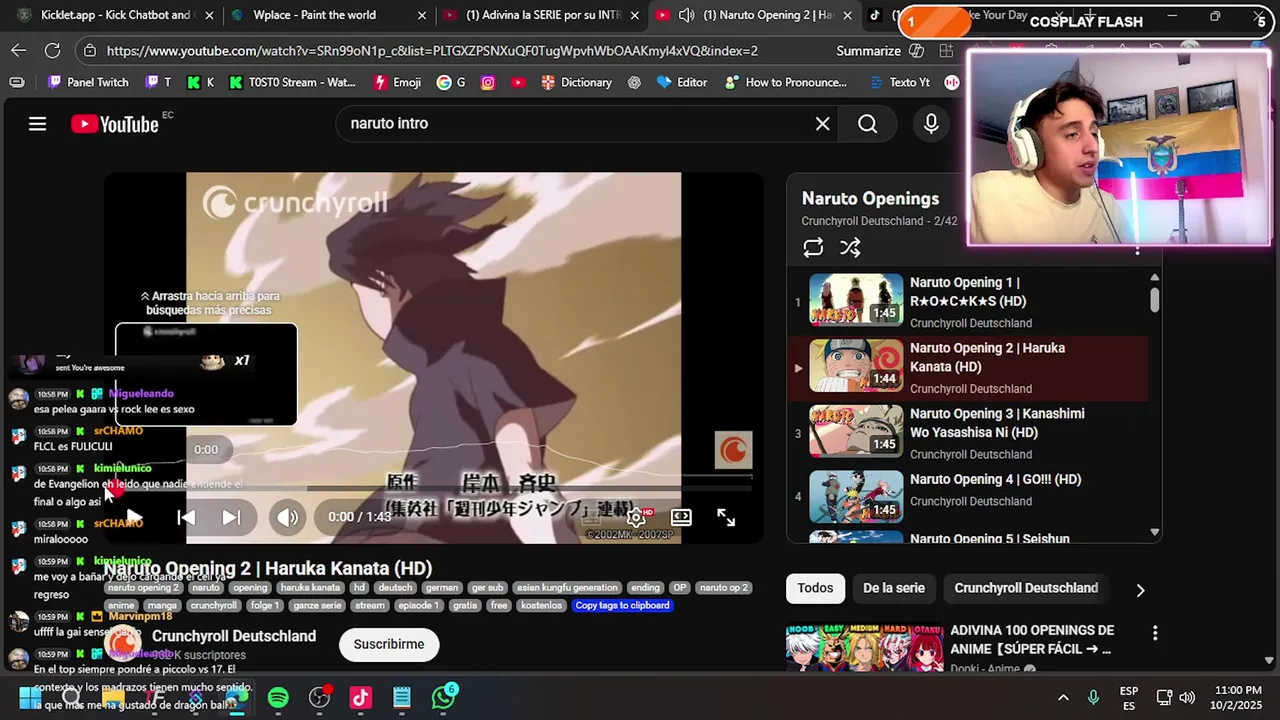
Task: Start voice search with the microphone
Action: click(931, 124)
